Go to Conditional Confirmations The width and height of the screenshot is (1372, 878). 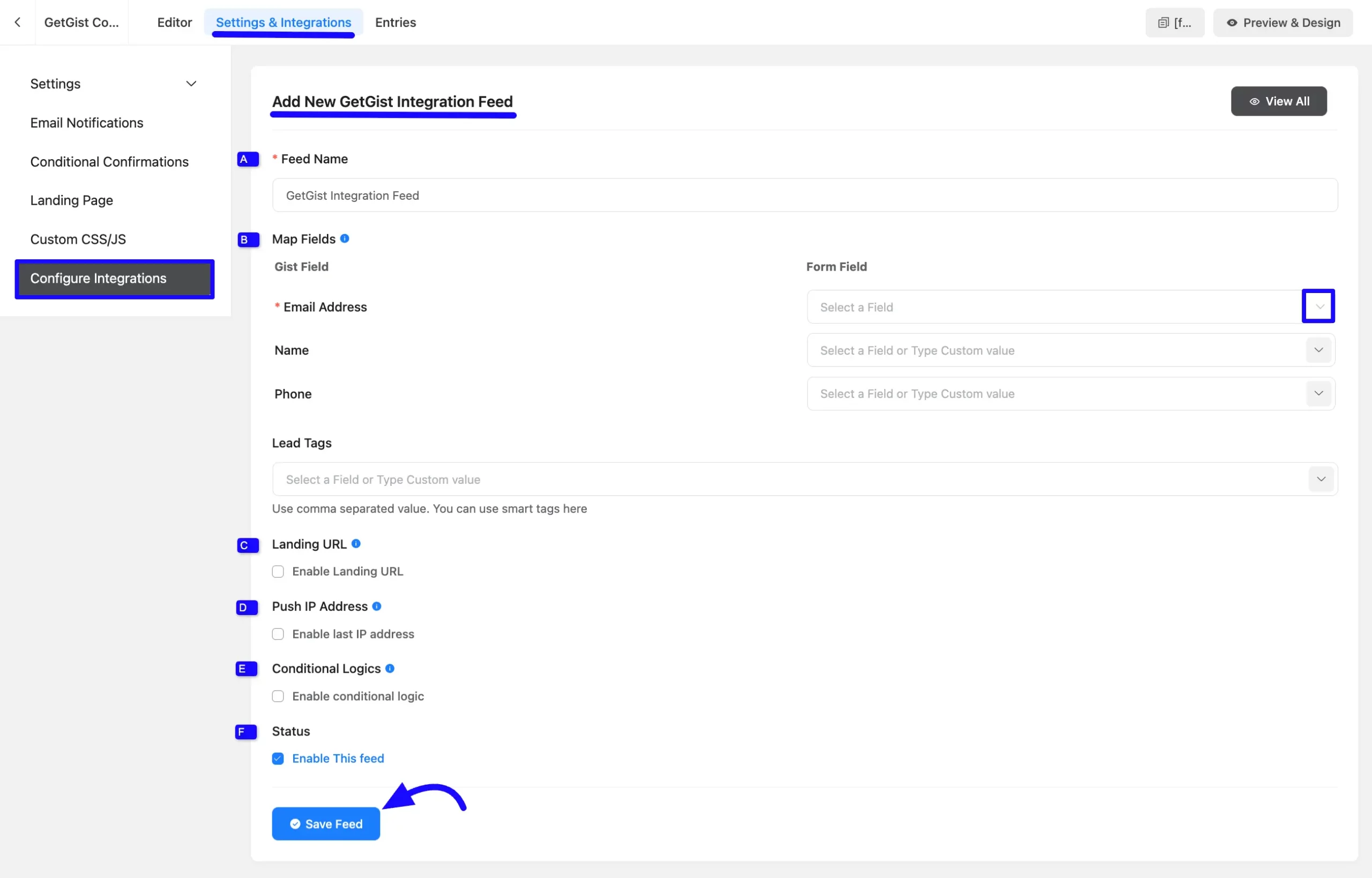pyautogui.click(x=109, y=162)
